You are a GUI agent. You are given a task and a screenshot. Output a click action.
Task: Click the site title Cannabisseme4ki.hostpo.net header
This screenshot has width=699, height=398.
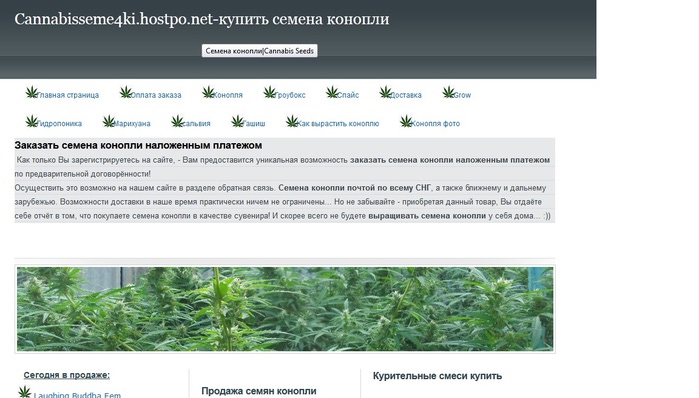coord(201,19)
